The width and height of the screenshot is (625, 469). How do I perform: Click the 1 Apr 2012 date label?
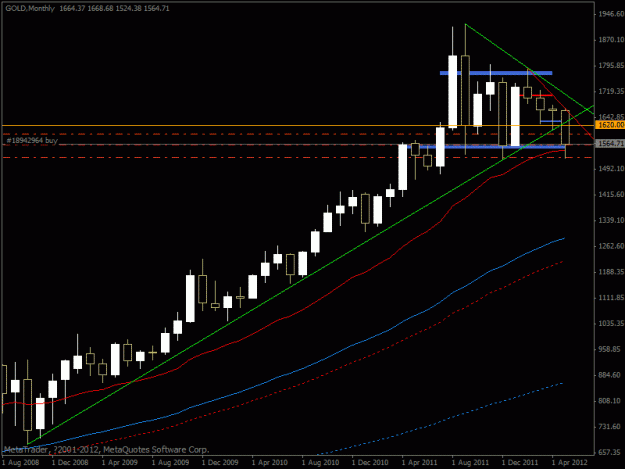coord(570,463)
